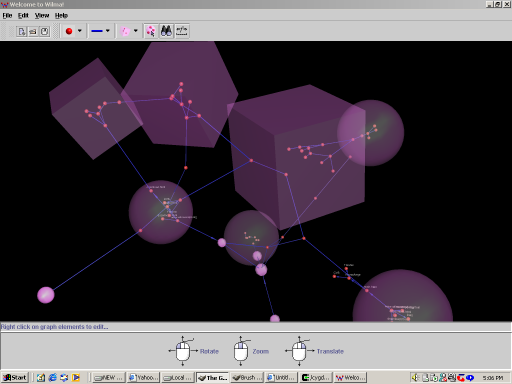Click the New graph toolbar icon
The width and height of the screenshot is (512, 384).
click(22, 31)
